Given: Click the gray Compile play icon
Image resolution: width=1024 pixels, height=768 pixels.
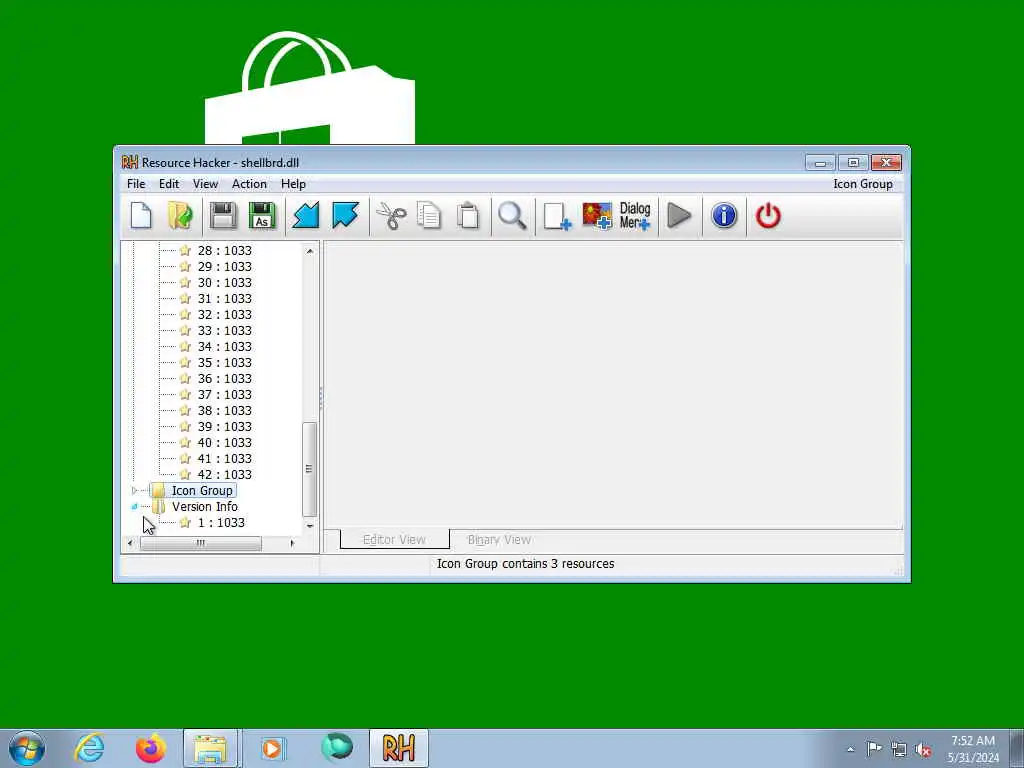Looking at the screenshot, I should click(x=679, y=216).
